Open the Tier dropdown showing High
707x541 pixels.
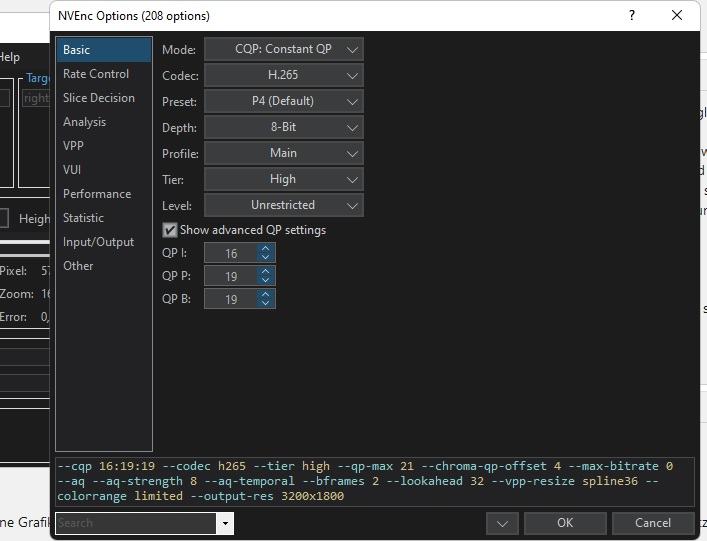(284, 179)
